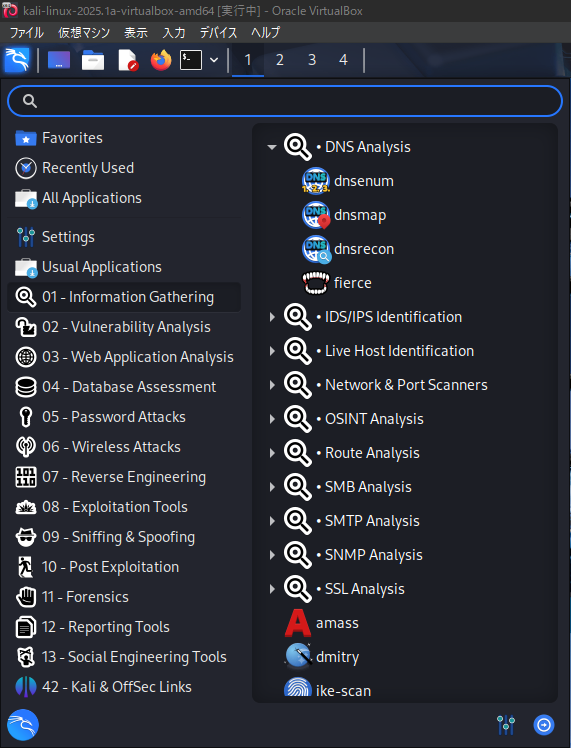The image size is (571, 748).
Task: Launch the amass tool
Action: tap(322, 623)
